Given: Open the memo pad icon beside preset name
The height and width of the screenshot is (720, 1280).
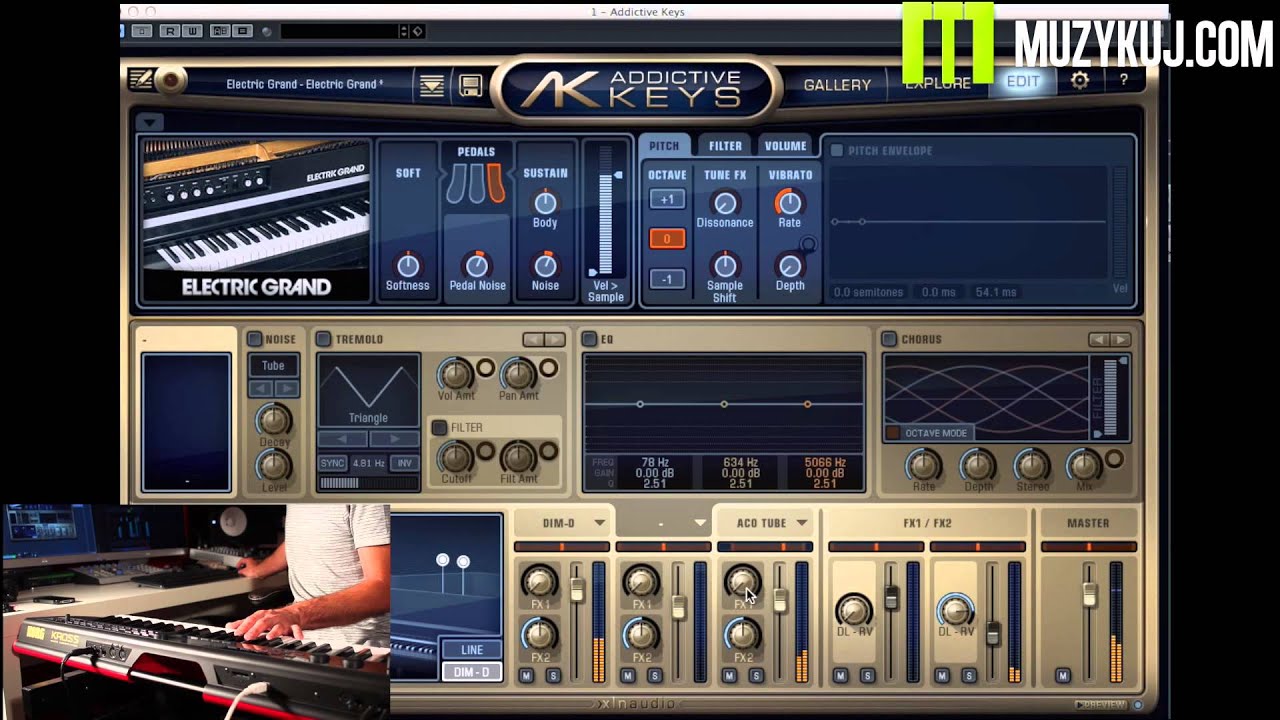Looking at the screenshot, I should [141, 80].
